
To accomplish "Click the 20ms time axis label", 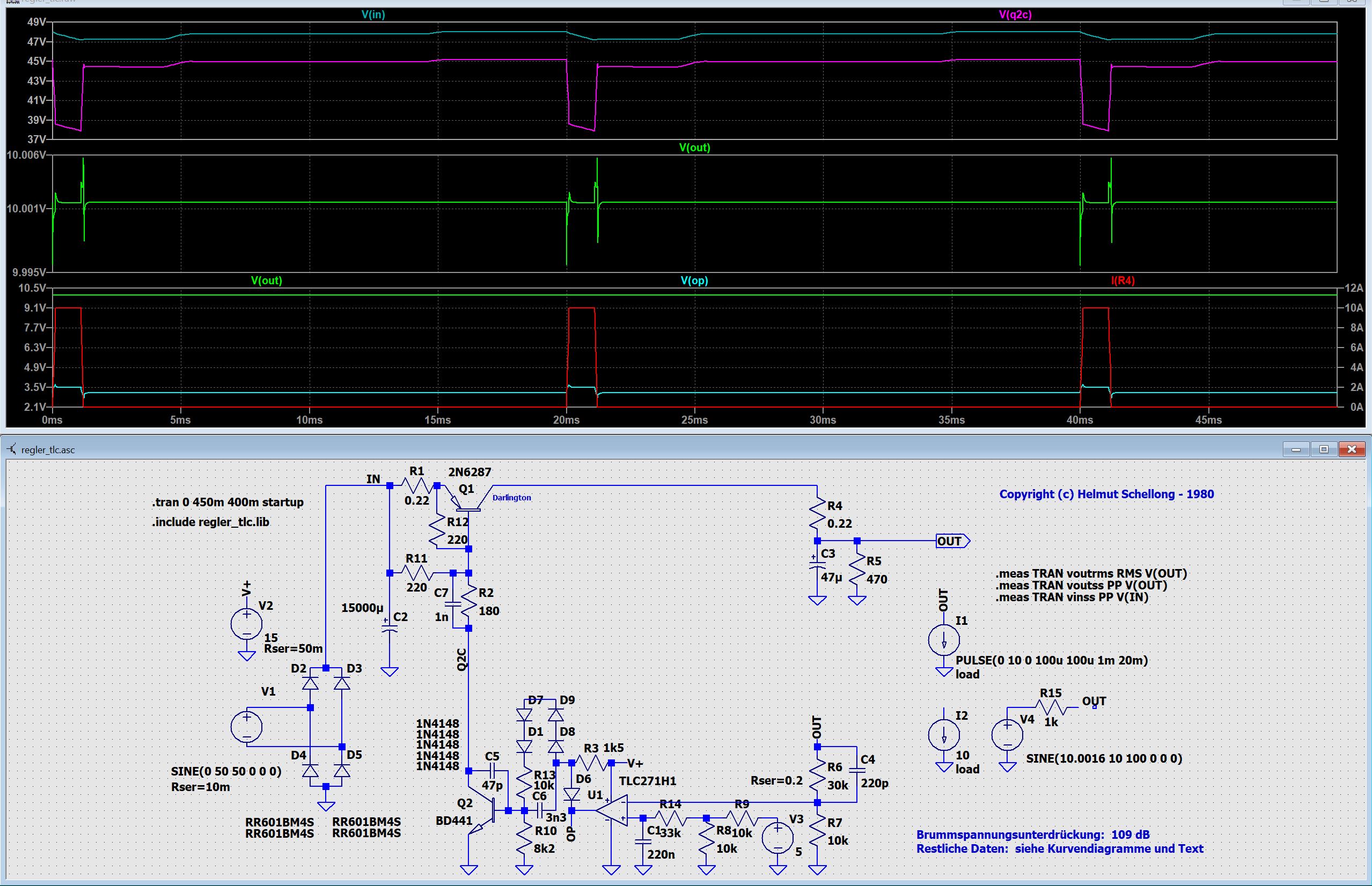I will (x=566, y=420).
